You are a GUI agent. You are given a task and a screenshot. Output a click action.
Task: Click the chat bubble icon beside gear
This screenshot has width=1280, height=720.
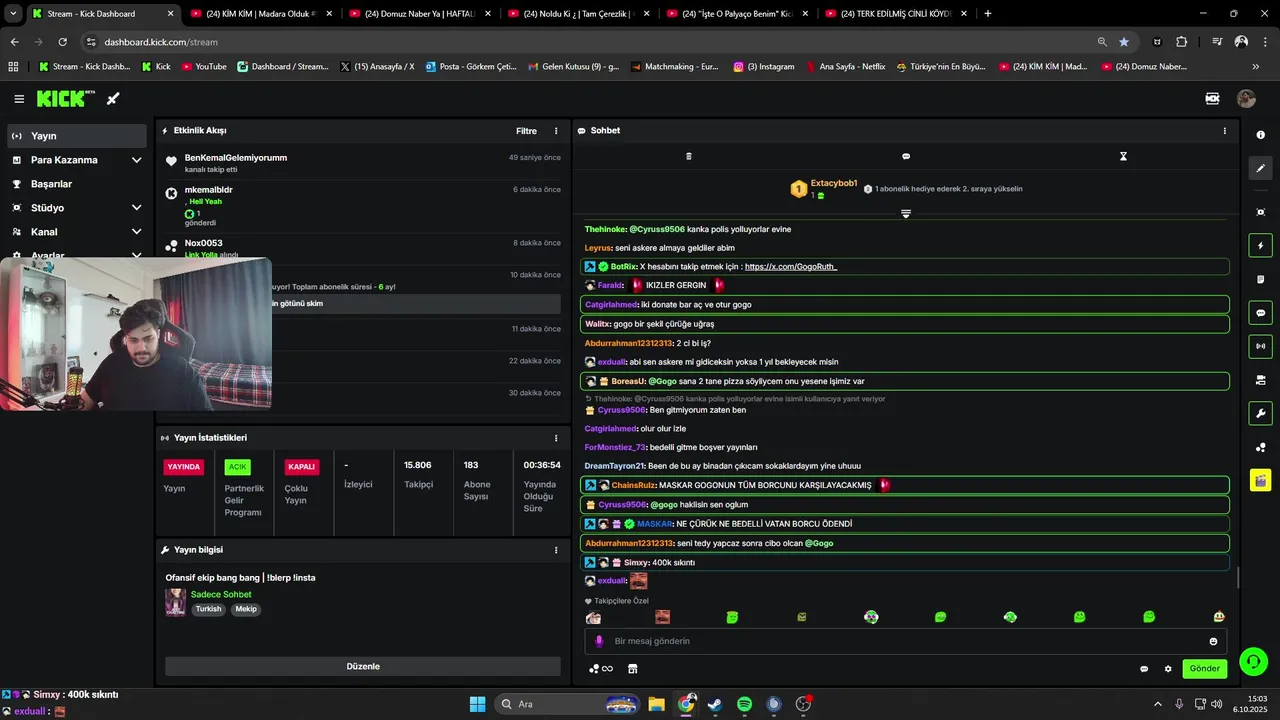pos(1144,669)
